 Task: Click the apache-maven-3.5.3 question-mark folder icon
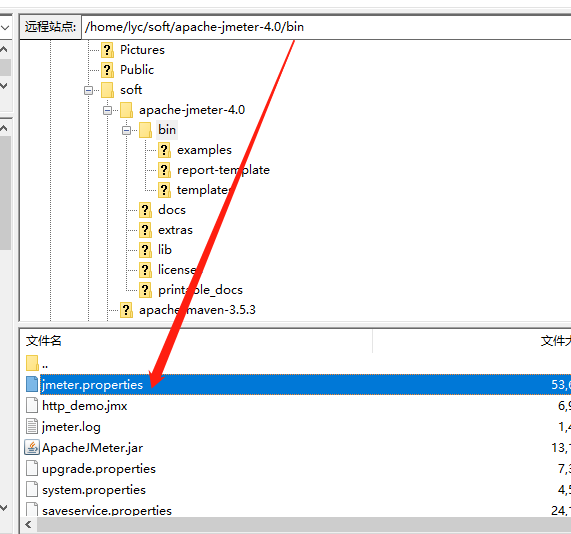126,310
